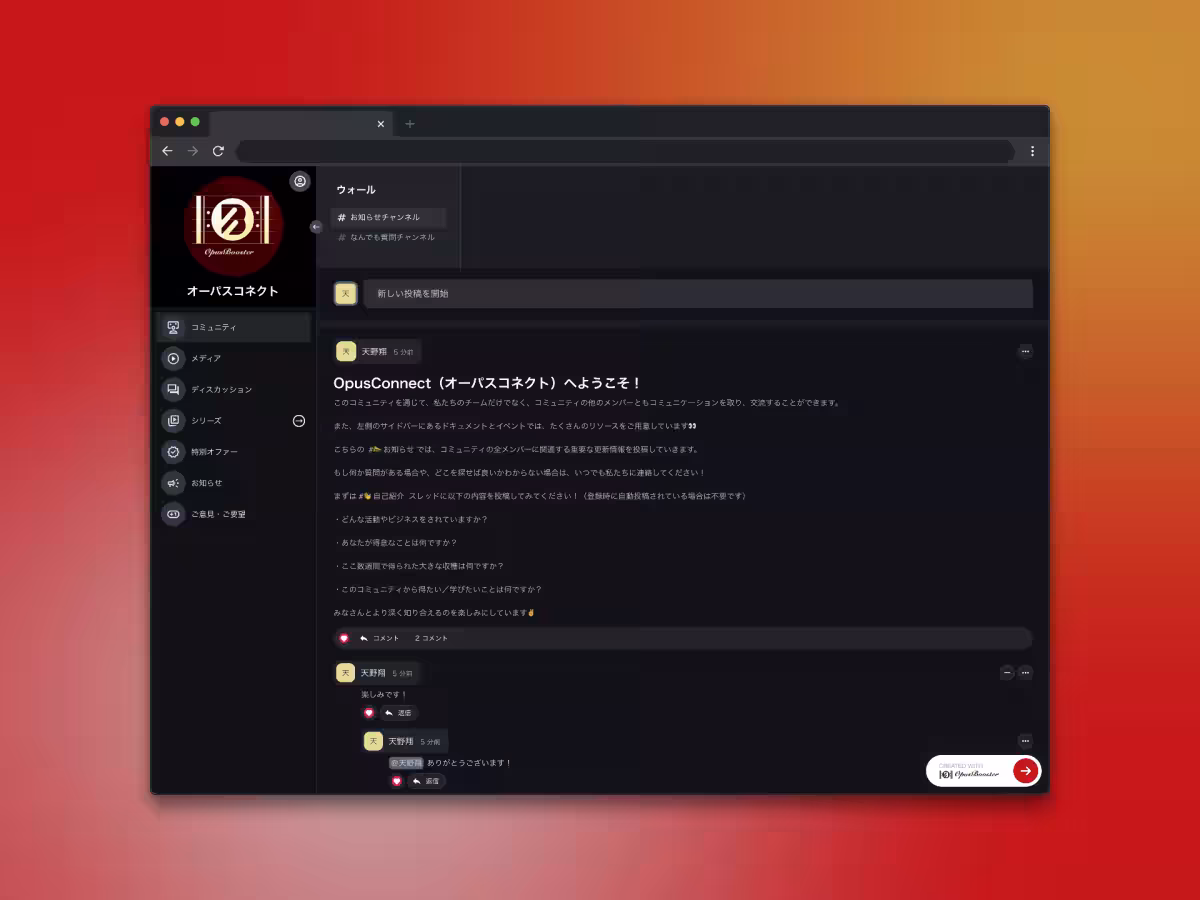Click the オーパスコネクト community name
1200x900 pixels.
tap(233, 291)
